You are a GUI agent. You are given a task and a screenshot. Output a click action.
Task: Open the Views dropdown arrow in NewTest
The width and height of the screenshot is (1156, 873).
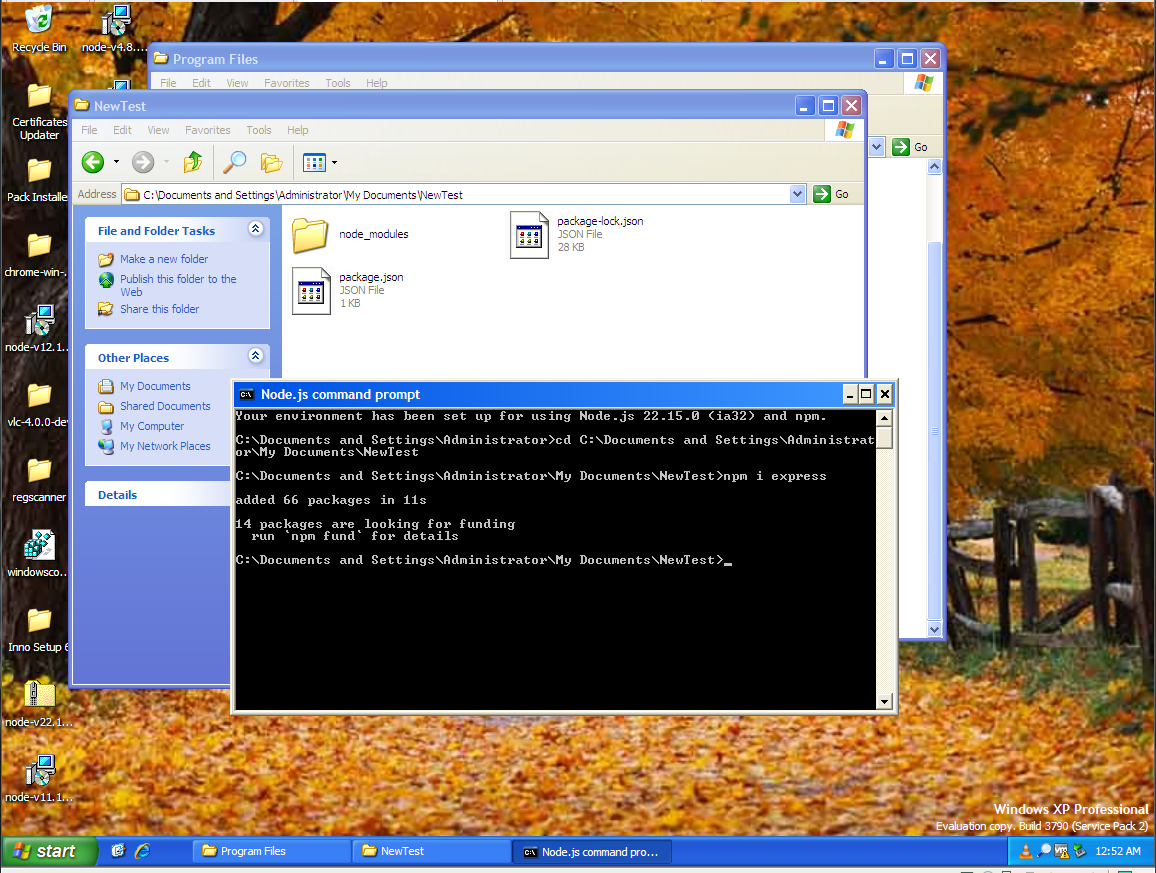(x=335, y=162)
